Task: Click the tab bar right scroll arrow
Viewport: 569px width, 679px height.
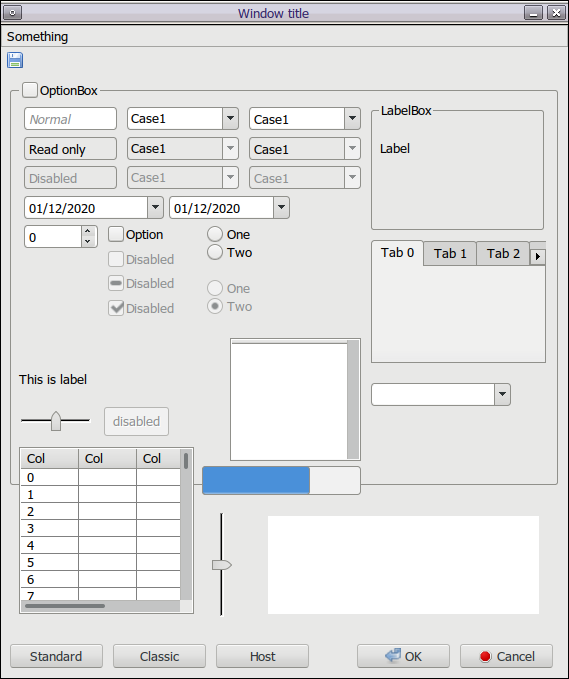Action: click(538, 256)
